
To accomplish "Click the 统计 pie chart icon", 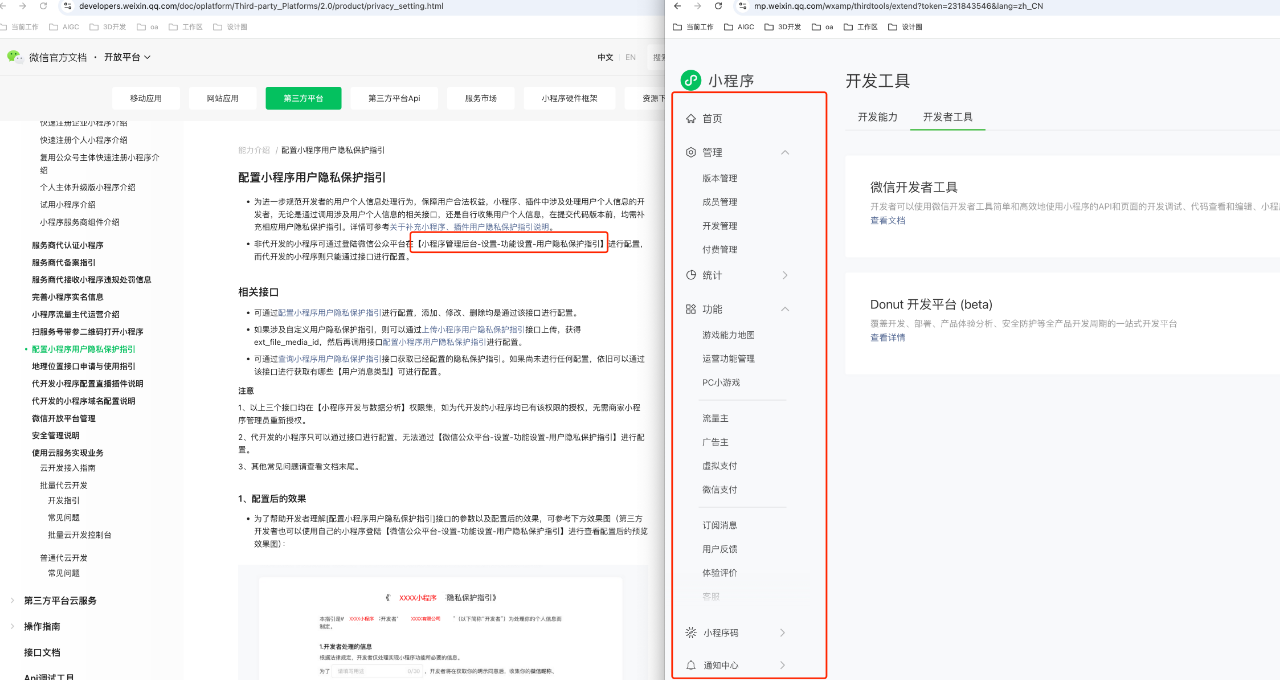I will tap(691, 275).
